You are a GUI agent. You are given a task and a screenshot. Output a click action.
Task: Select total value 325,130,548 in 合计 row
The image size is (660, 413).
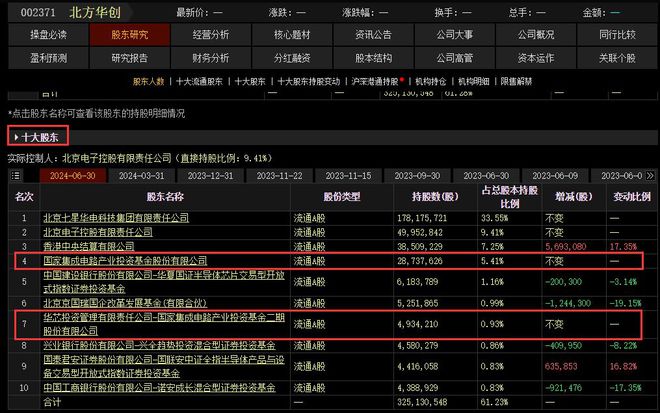tap(422, 402)
